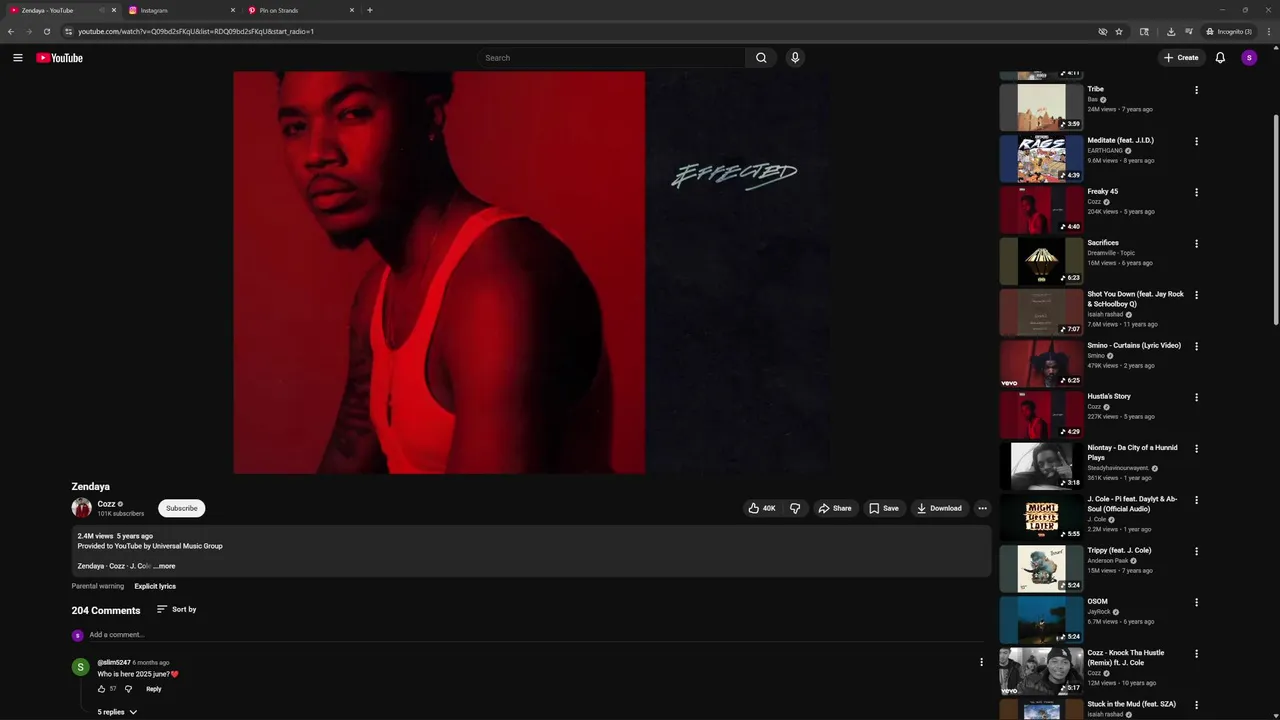This screenshot has height=720, width=1280.
Task: Open the Incognito (3) profile chip
Action: tap(1228, 31)
